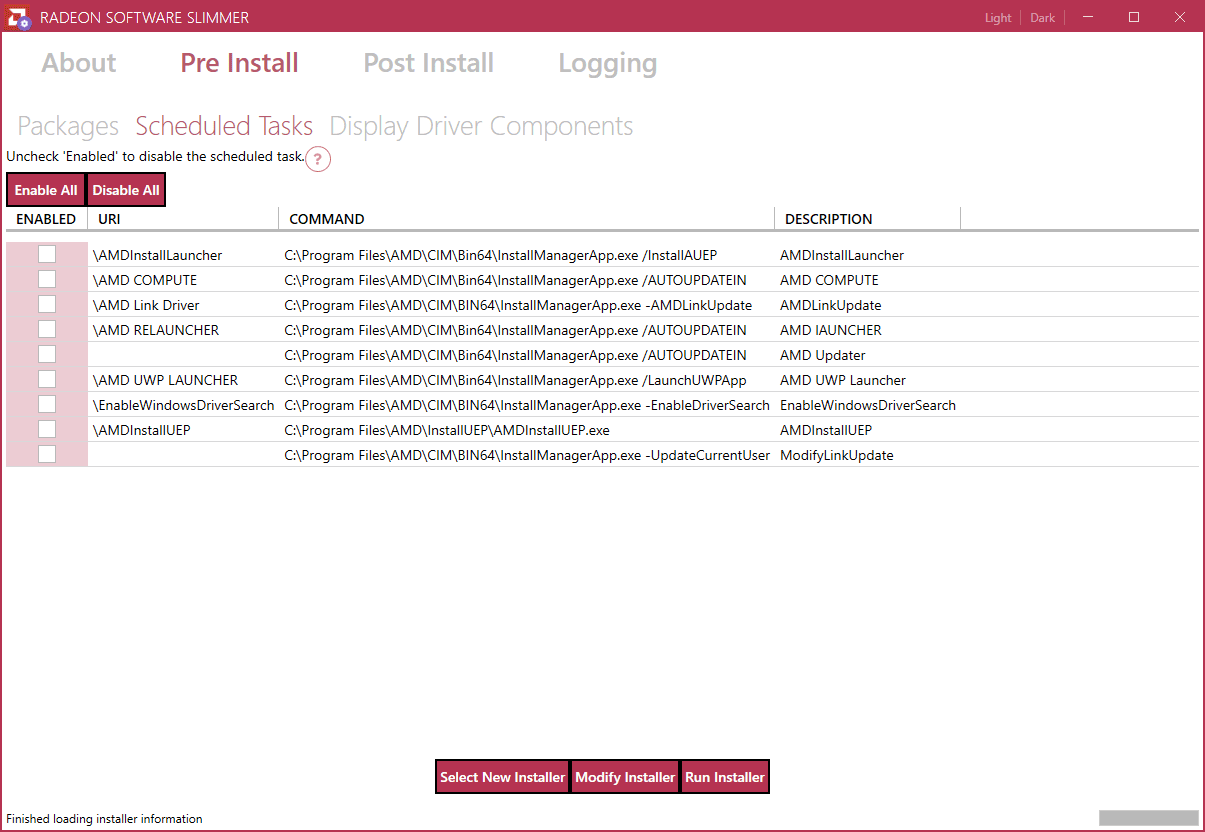Toggle Enabled checkbox for \AMDInstallUEP
The height and width of the screenshot is (832, 1205).
point(47,429)
